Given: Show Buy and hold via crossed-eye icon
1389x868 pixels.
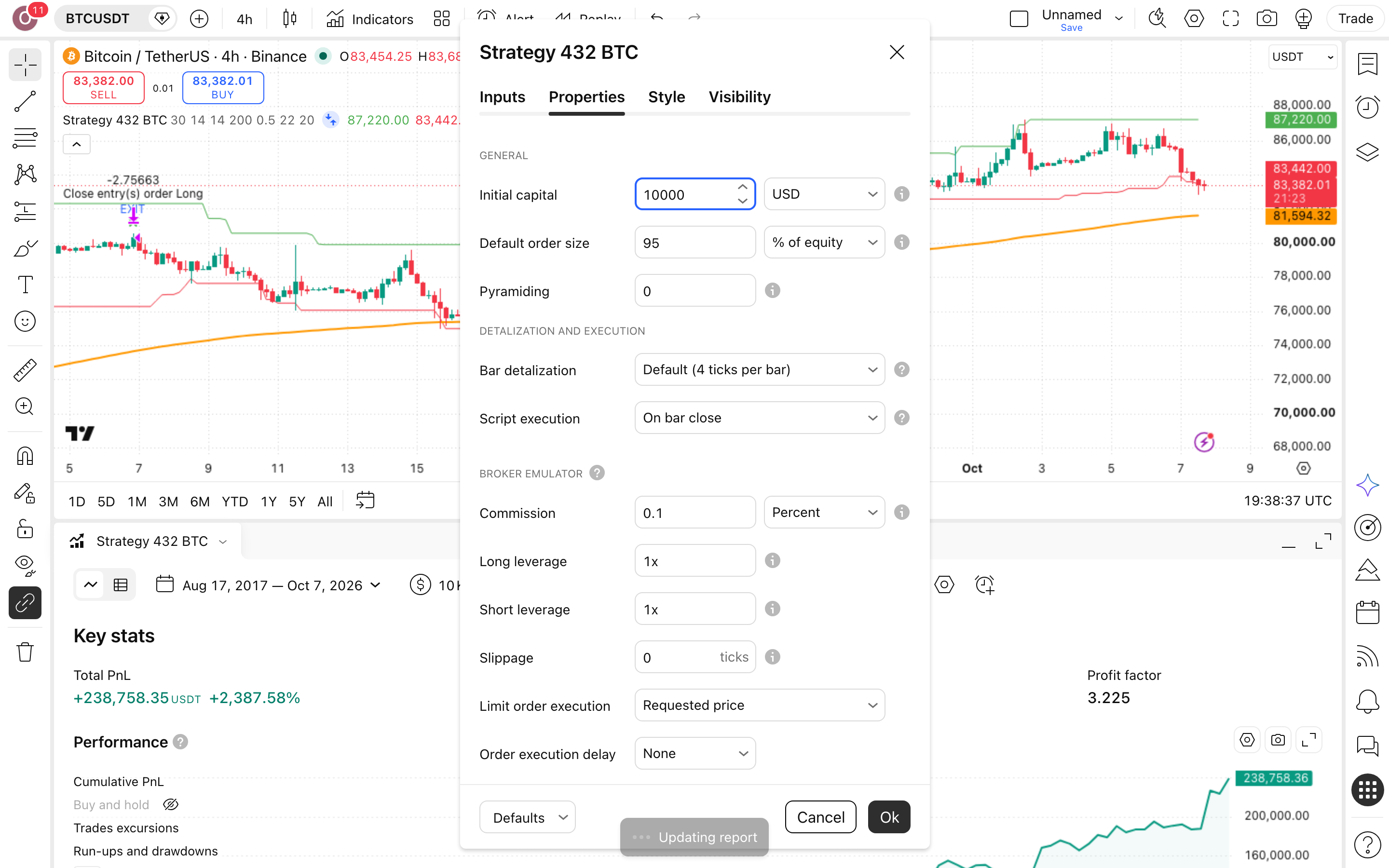Looking at the screenshot, I should coord(170,804).
